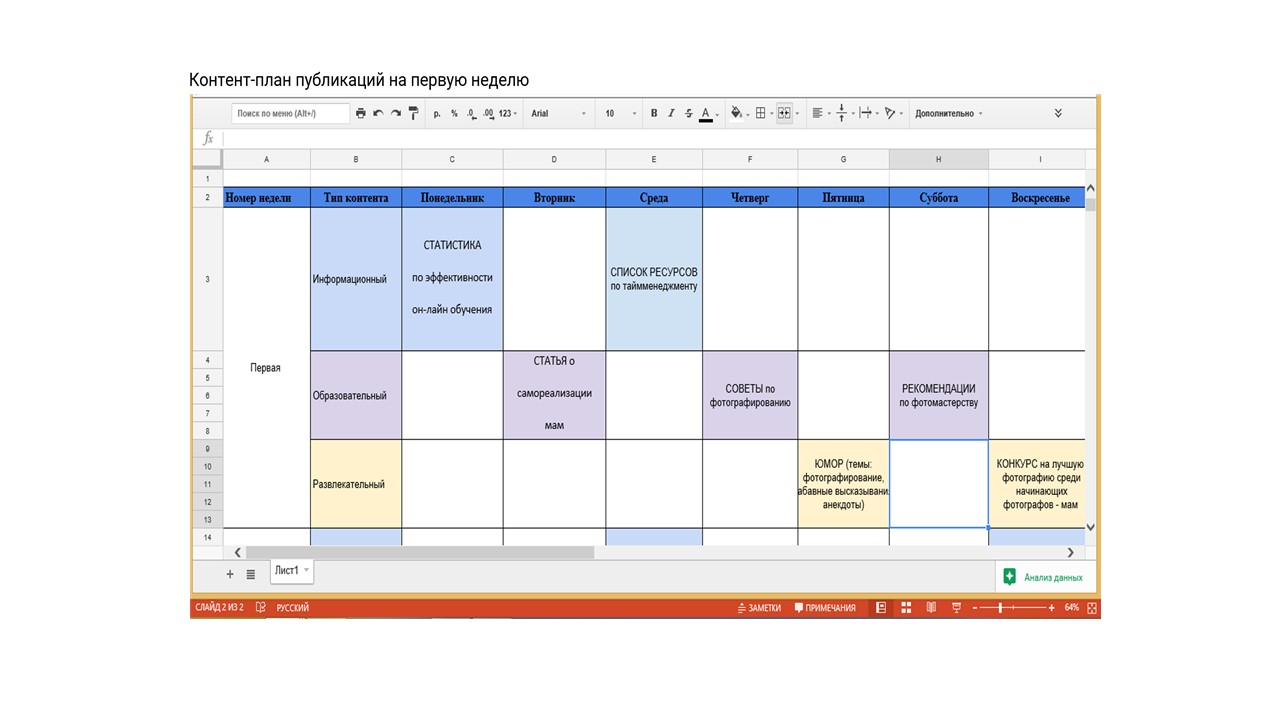
Task: Select the СОВЕТЫ по фотографированию cell
Action: pyautogui.click(x=750, y=395)
